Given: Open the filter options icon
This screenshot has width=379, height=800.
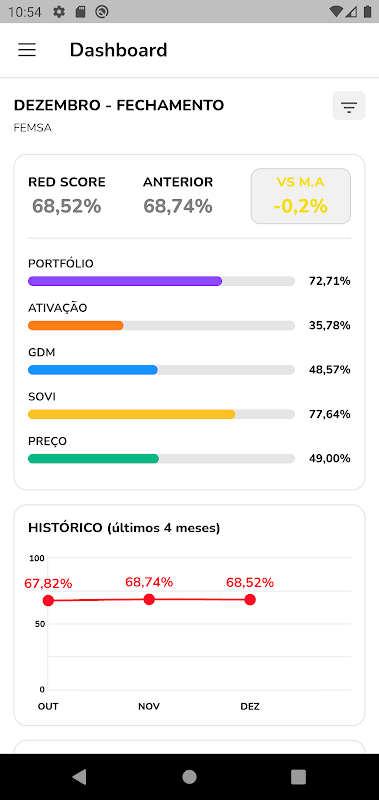Looking at the screenshot, I should [x=349, y=106].
